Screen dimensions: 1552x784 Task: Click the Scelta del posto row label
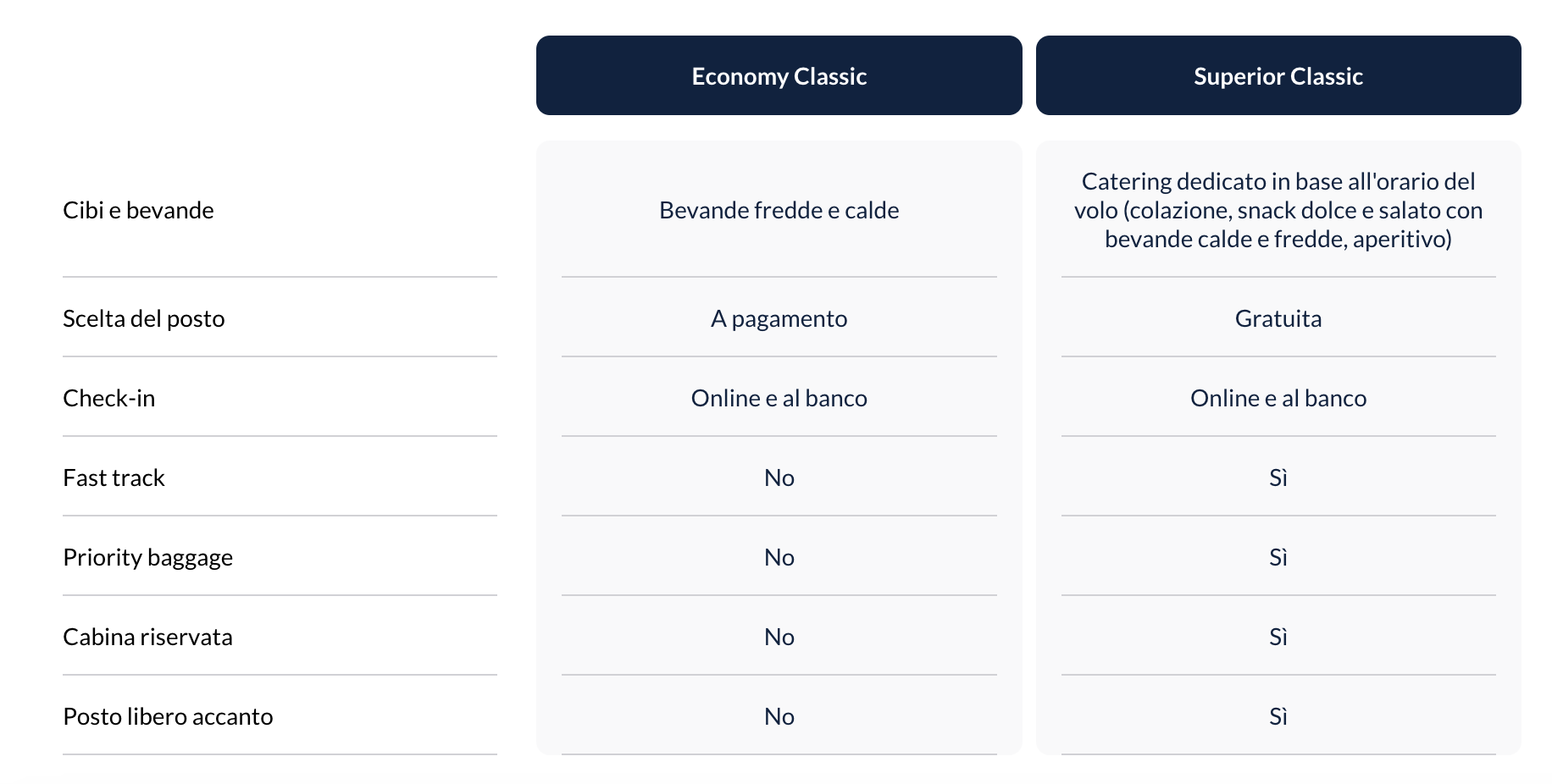(144, 318)
